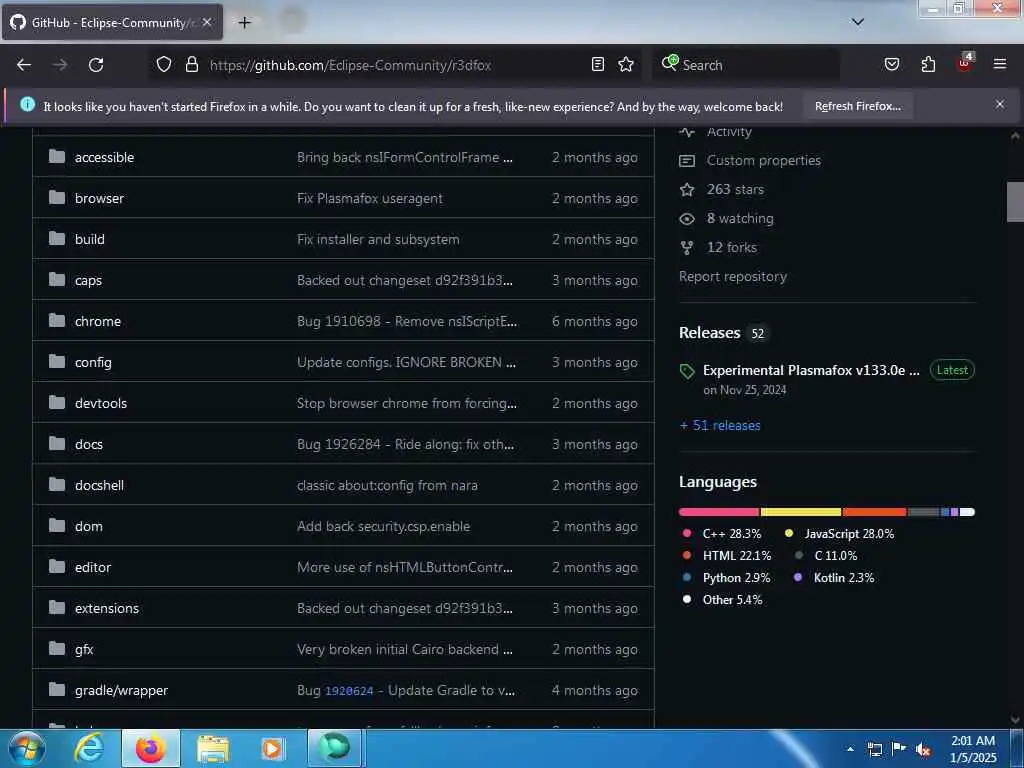This screenshot has width=1024, height=768.
Task: Open the docs folder
Action: tap(89, 444)
